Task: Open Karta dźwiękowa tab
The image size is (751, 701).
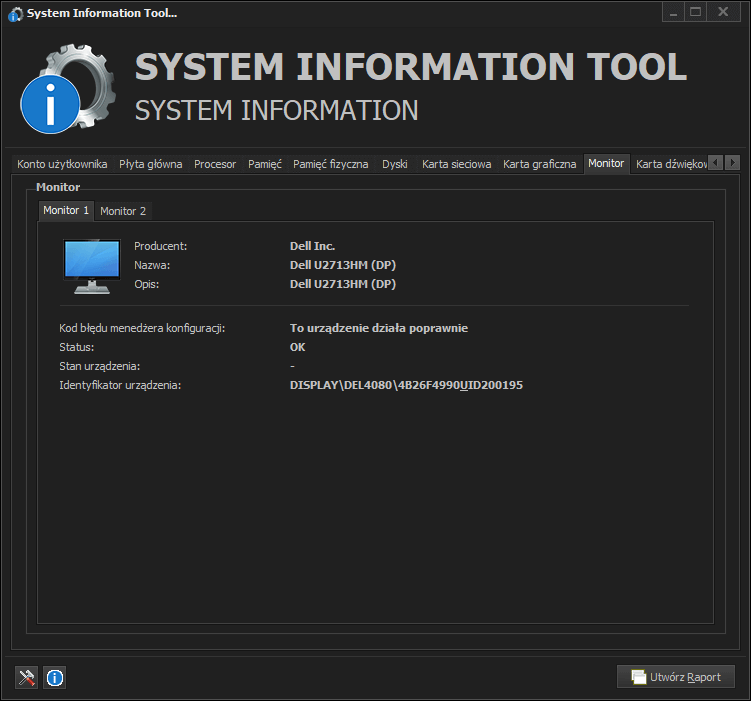Action: [x=670, y=164]
